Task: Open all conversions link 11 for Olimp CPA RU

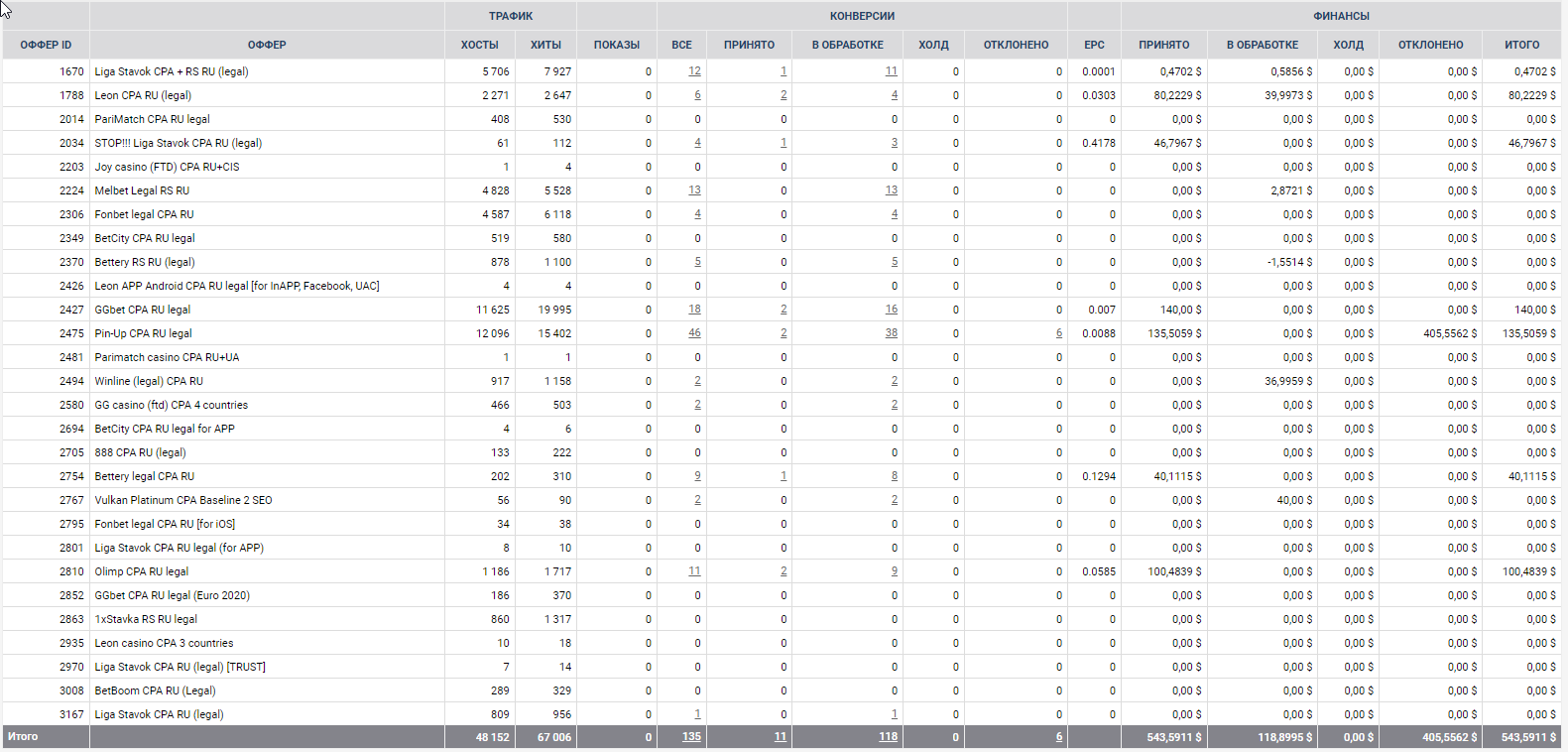Action: click(x=694, y=571)
